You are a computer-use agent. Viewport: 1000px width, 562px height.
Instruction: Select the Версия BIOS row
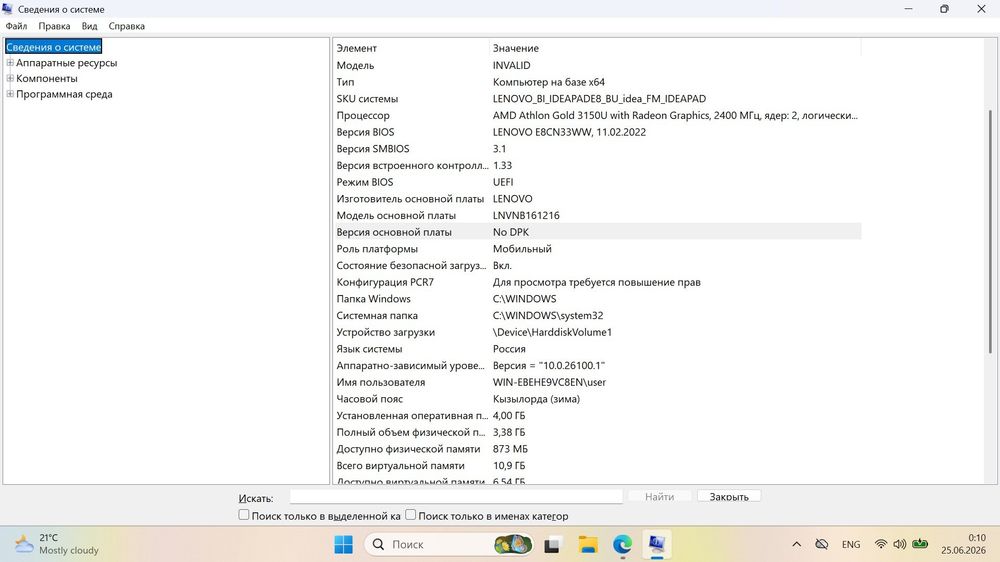pyautogui.click(x=598, y=131)
